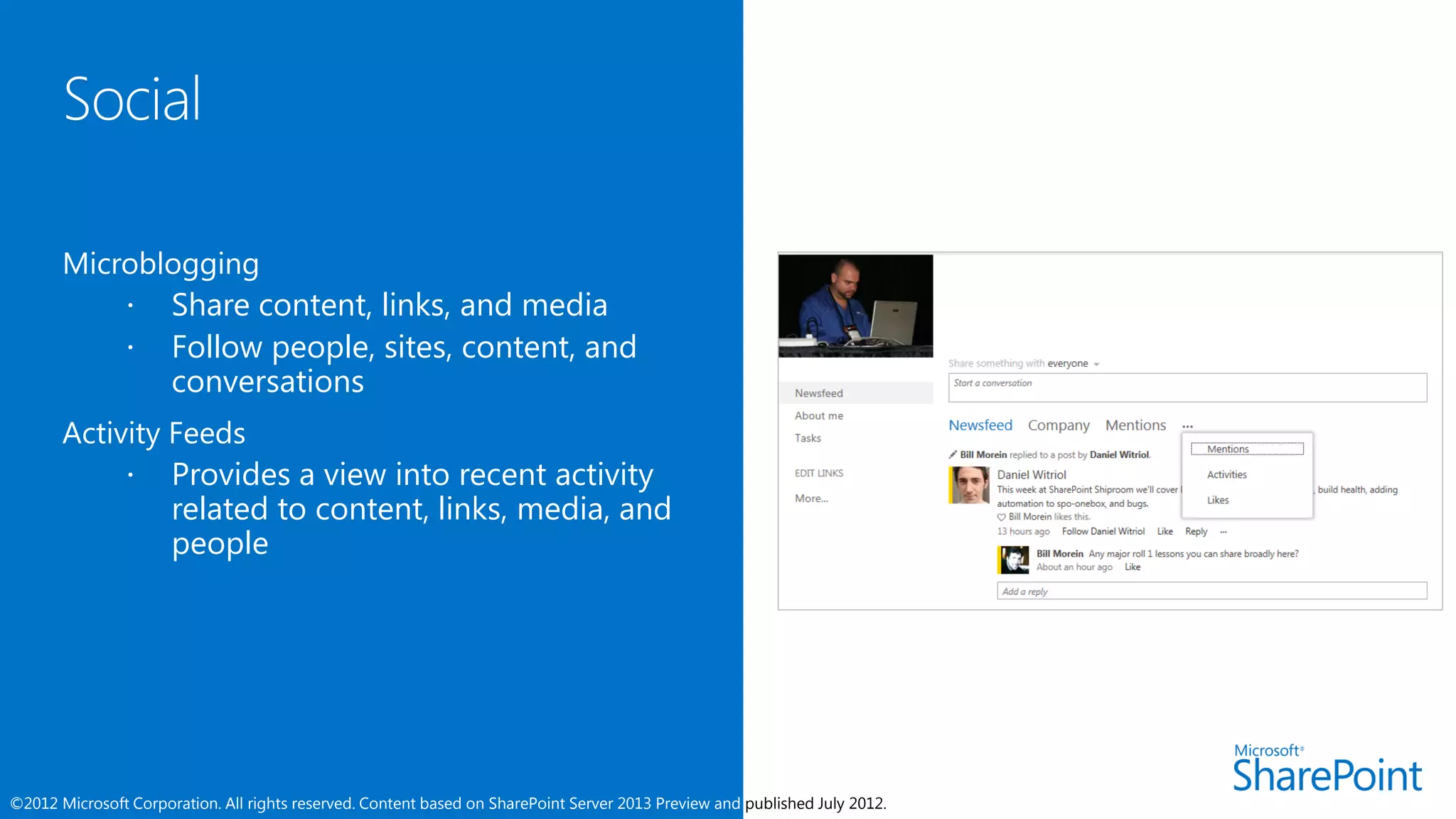Click the heart icon by 'Bill Morein likes this'
This screenshot has height=819, width=1456.
[1001, 517]
